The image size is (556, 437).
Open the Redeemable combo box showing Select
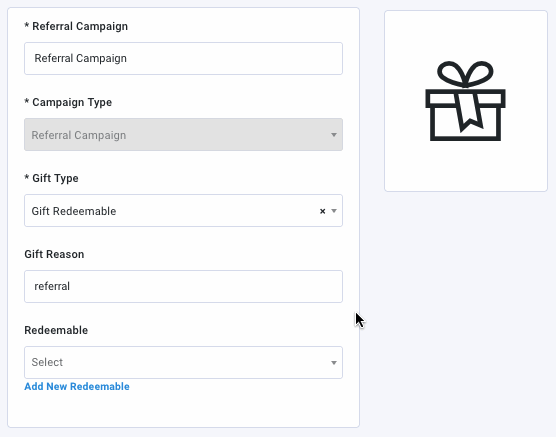[183, 363]
